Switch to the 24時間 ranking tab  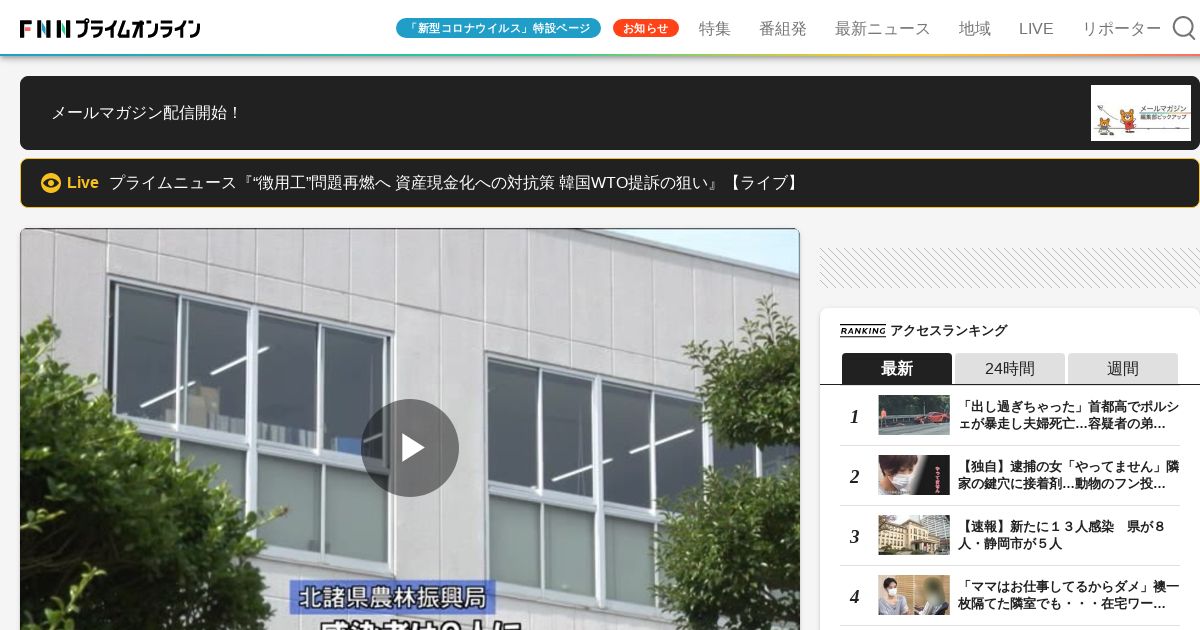coord(1010,368)
